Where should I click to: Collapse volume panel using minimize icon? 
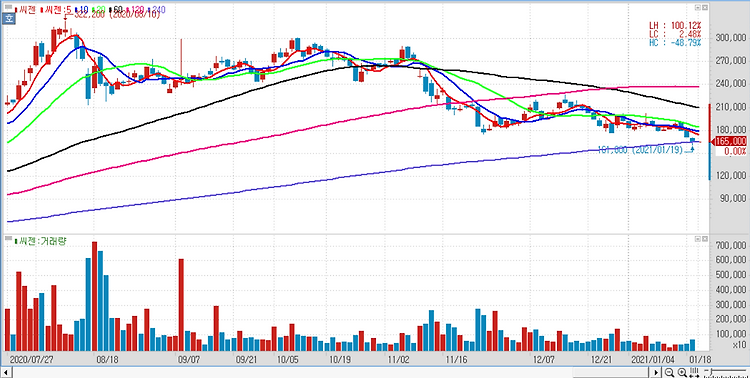pos(697,238)
